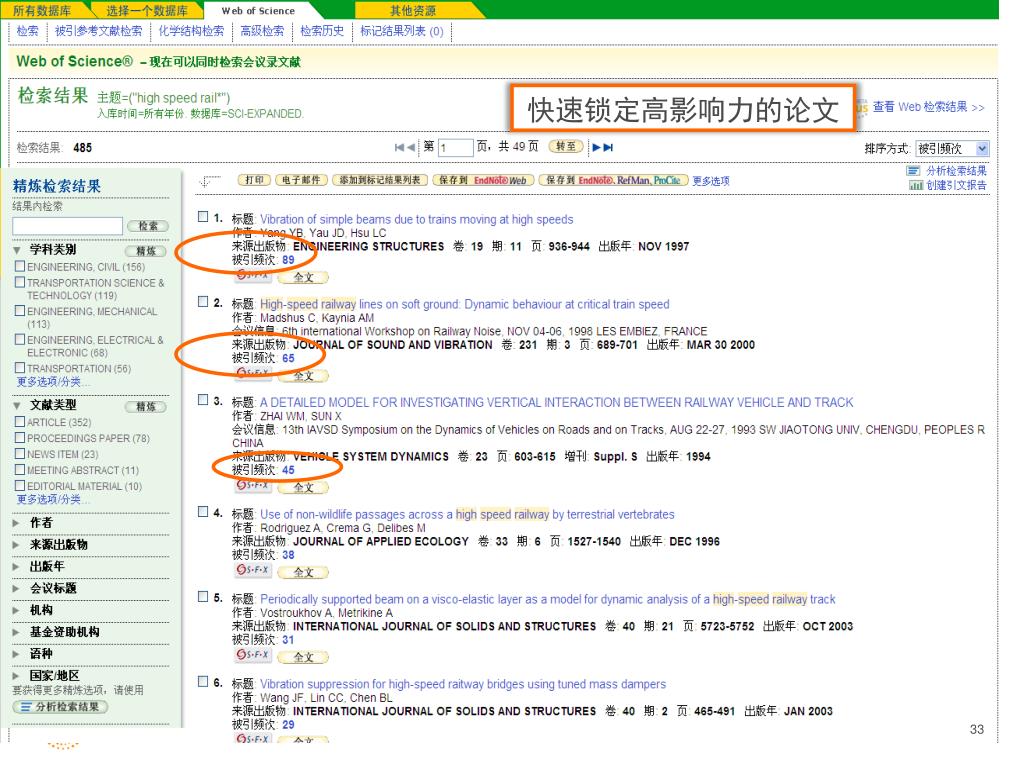The height and width of the screenshot is (768, 1024).
Task: Click 添加到标记结果列表 button
Action: click(379, 180)
